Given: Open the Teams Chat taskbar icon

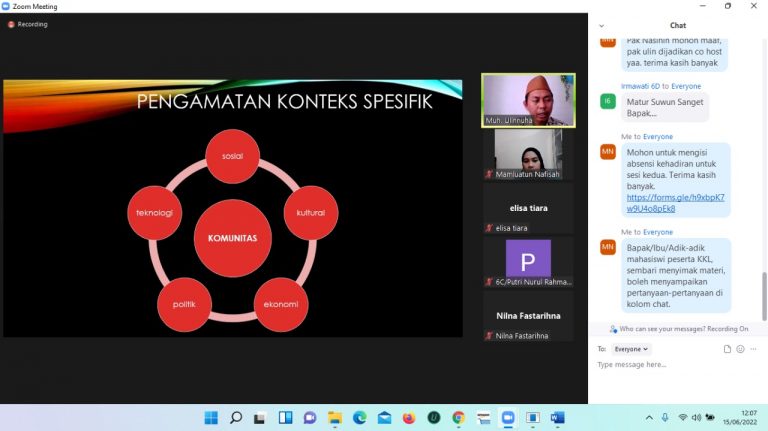Looking at the screenshot, I should point(310,418).
